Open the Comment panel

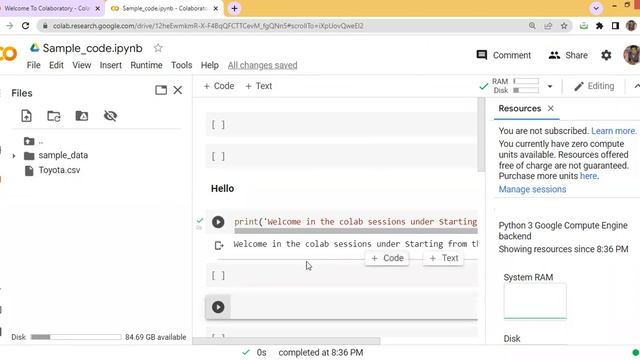504,55
